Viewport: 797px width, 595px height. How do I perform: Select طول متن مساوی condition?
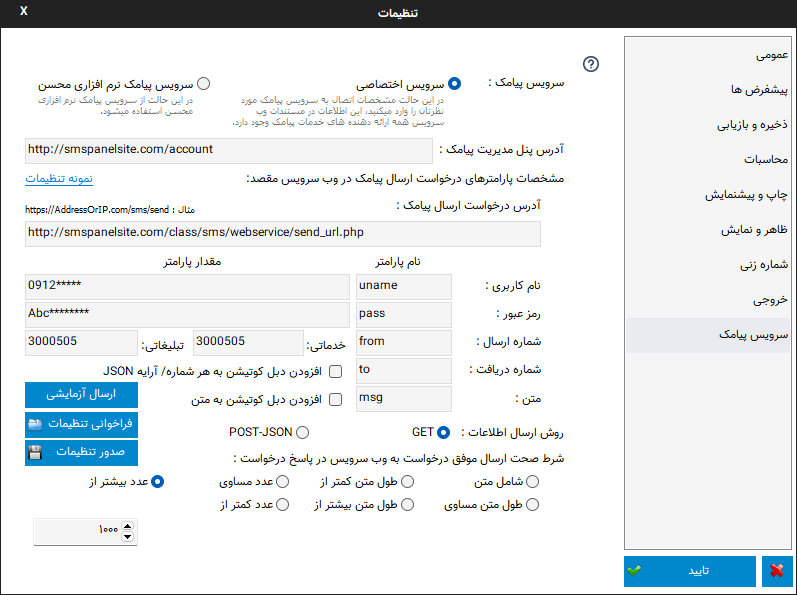(532, 505)
